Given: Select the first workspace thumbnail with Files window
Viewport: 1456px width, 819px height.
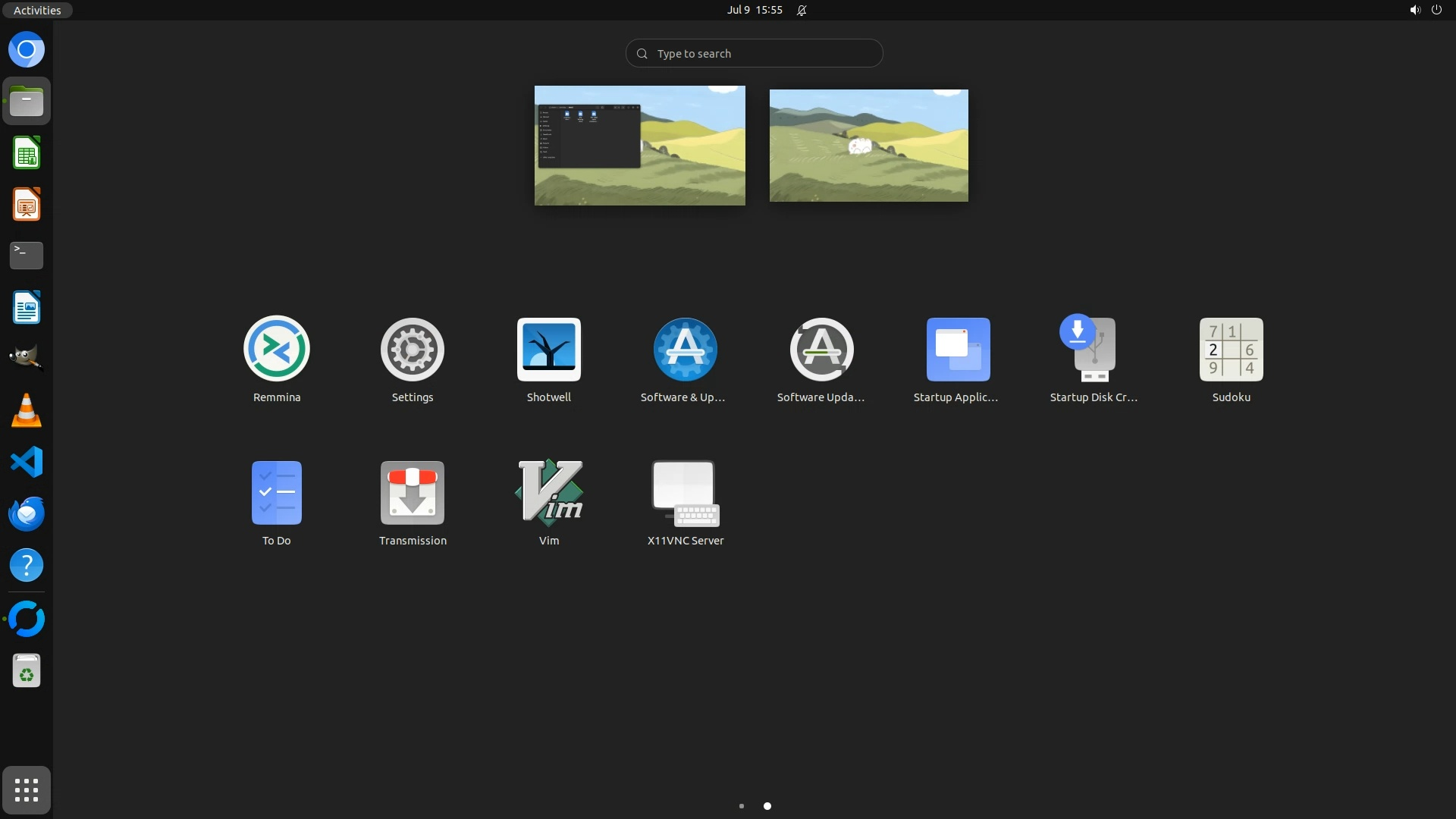Looking at the screenshot, I should click(x=639, y=145).
